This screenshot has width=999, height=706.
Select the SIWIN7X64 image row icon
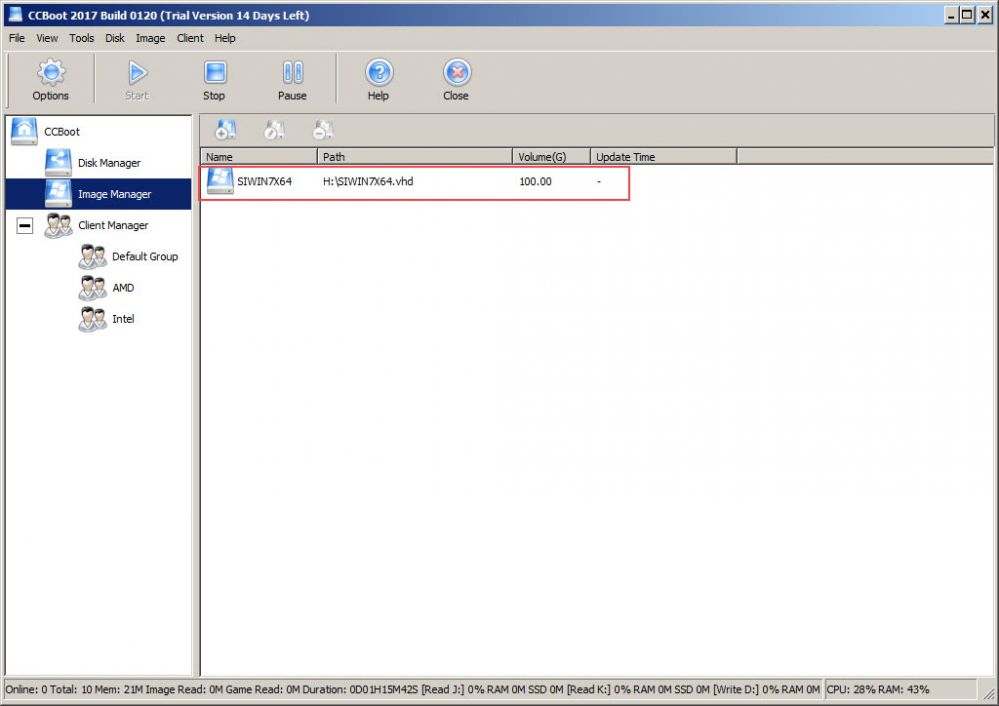(220, 182)
